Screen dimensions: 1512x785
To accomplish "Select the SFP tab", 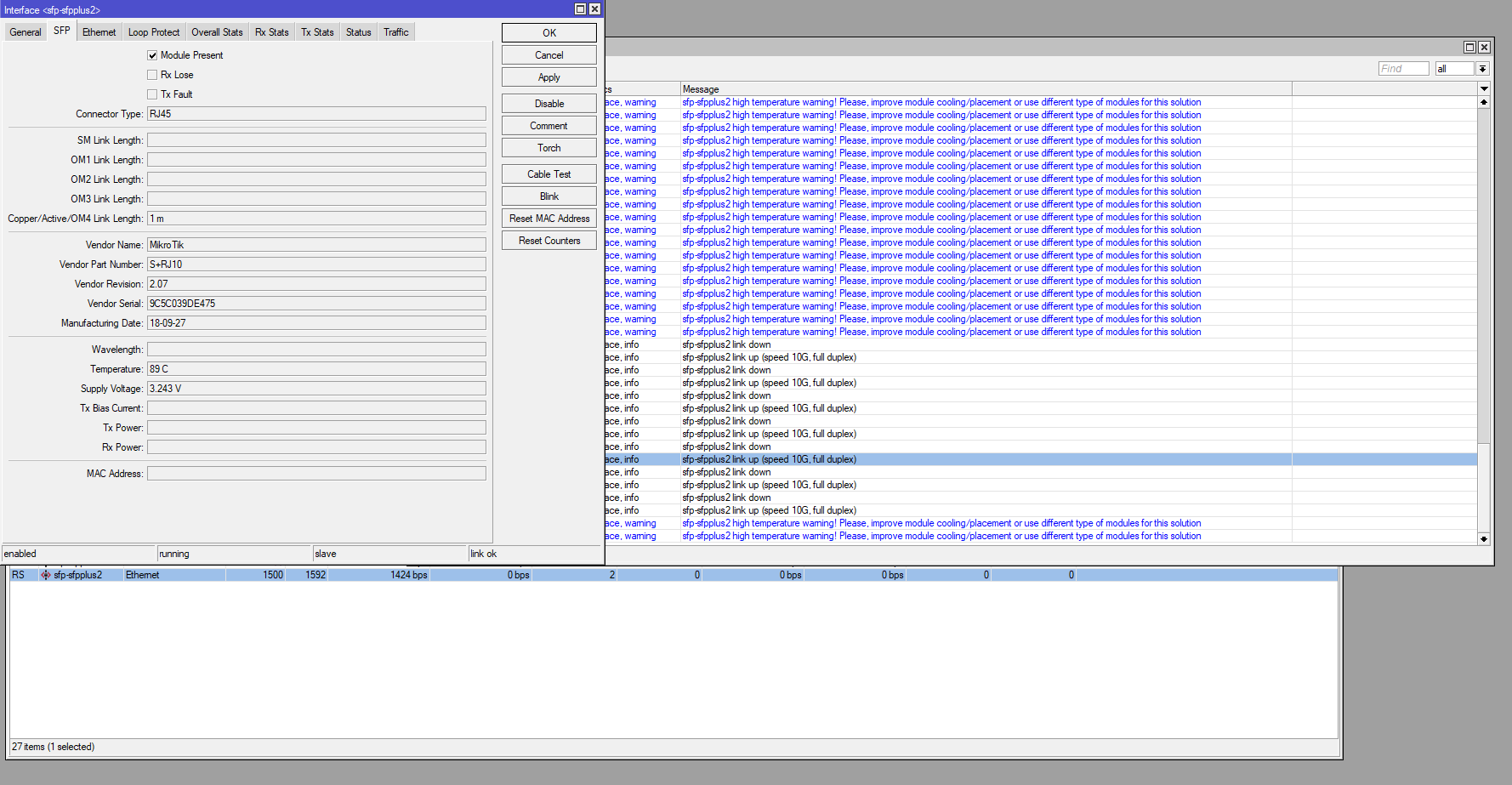I will (62, 31).
